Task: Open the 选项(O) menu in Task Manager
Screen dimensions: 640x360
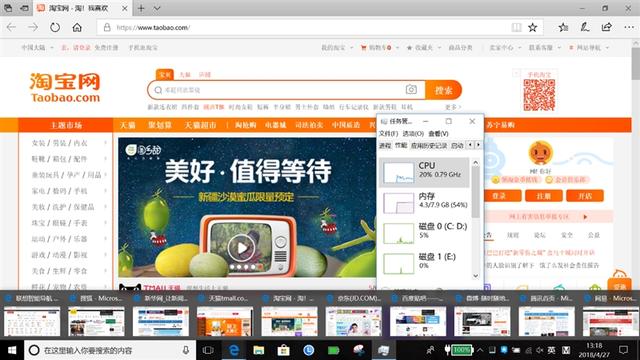Action: [x=413, y=133]
